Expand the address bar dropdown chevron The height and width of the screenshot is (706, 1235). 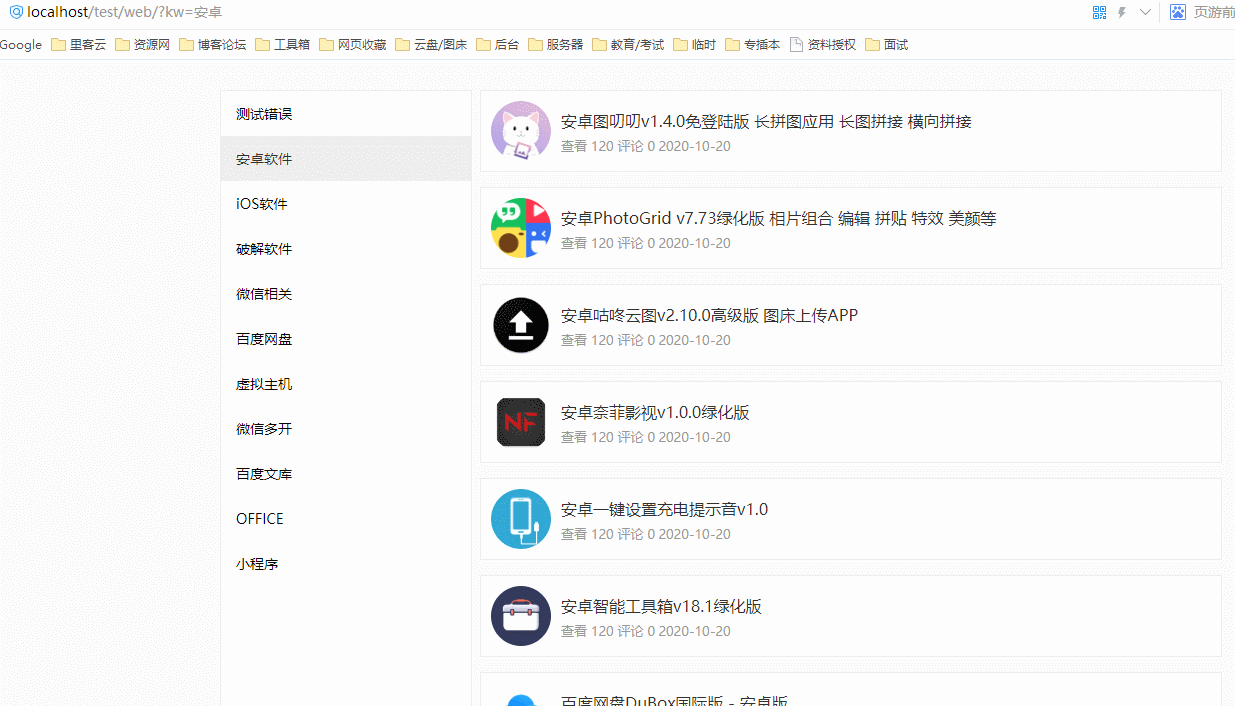tap(1145, 12)
